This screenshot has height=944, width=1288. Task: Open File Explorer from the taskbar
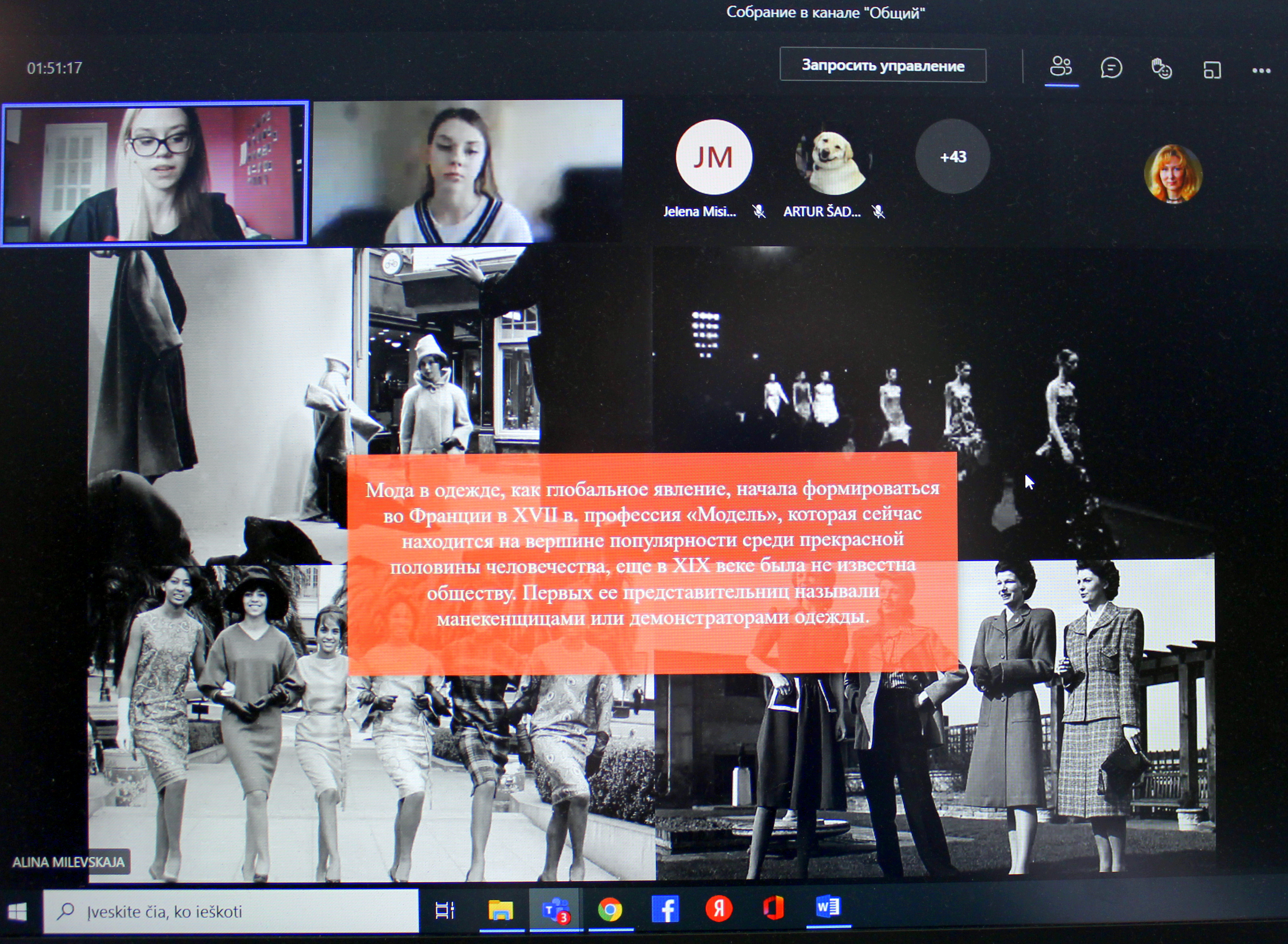(x=500, y=910)
